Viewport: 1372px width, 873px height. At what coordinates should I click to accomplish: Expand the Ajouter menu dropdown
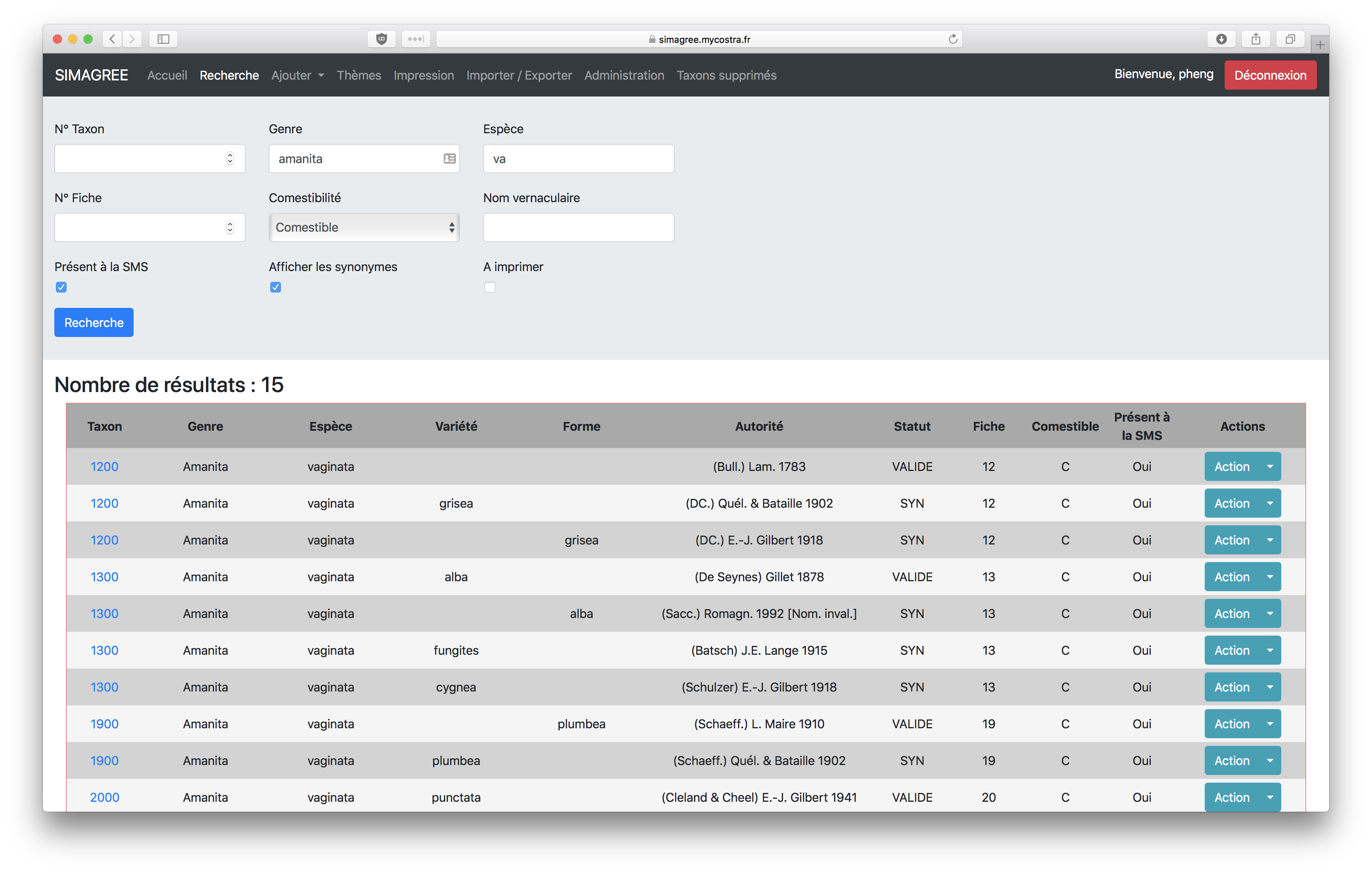(x=297, y=75)
